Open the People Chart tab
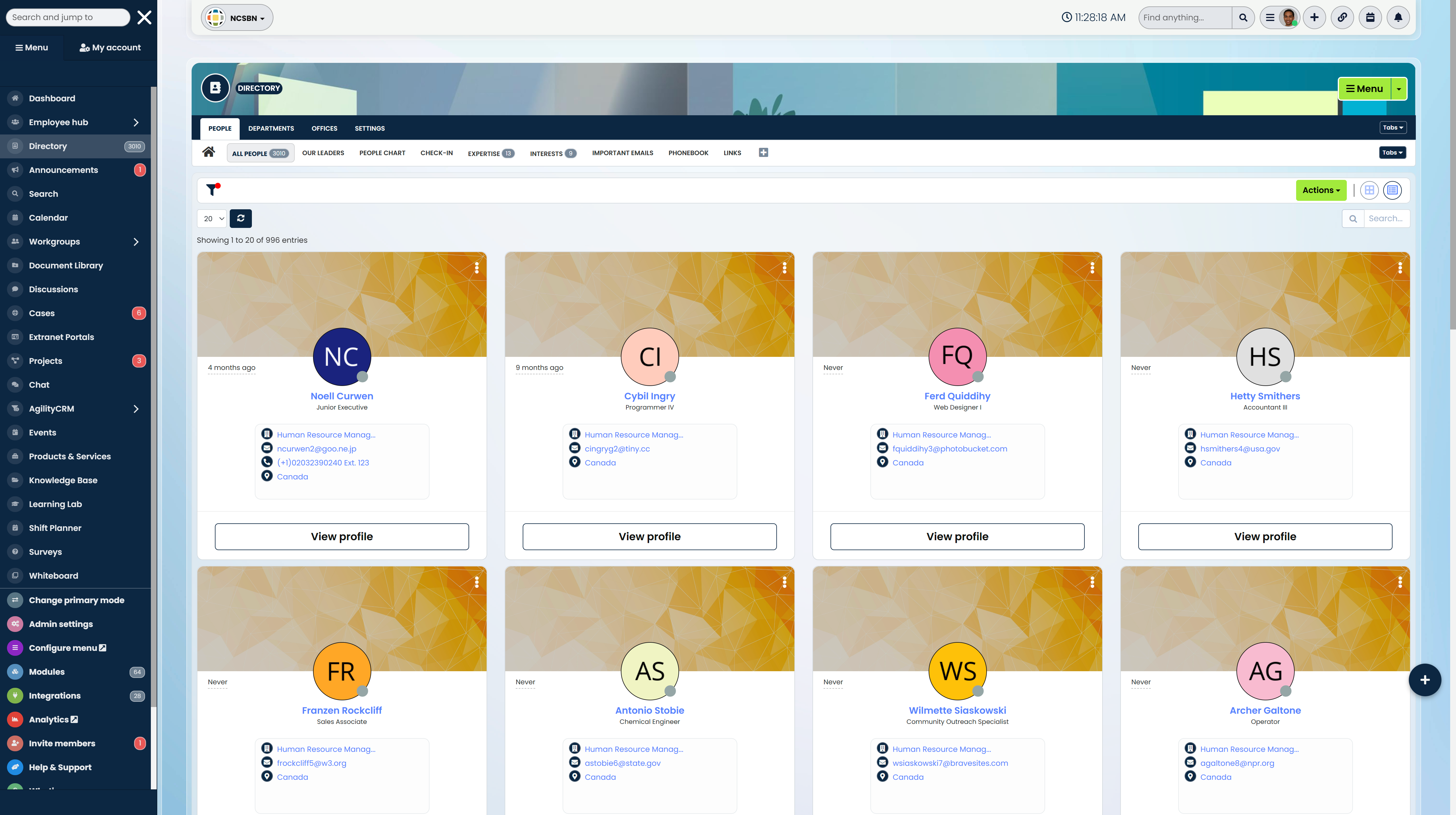 (x=382, y=153)
